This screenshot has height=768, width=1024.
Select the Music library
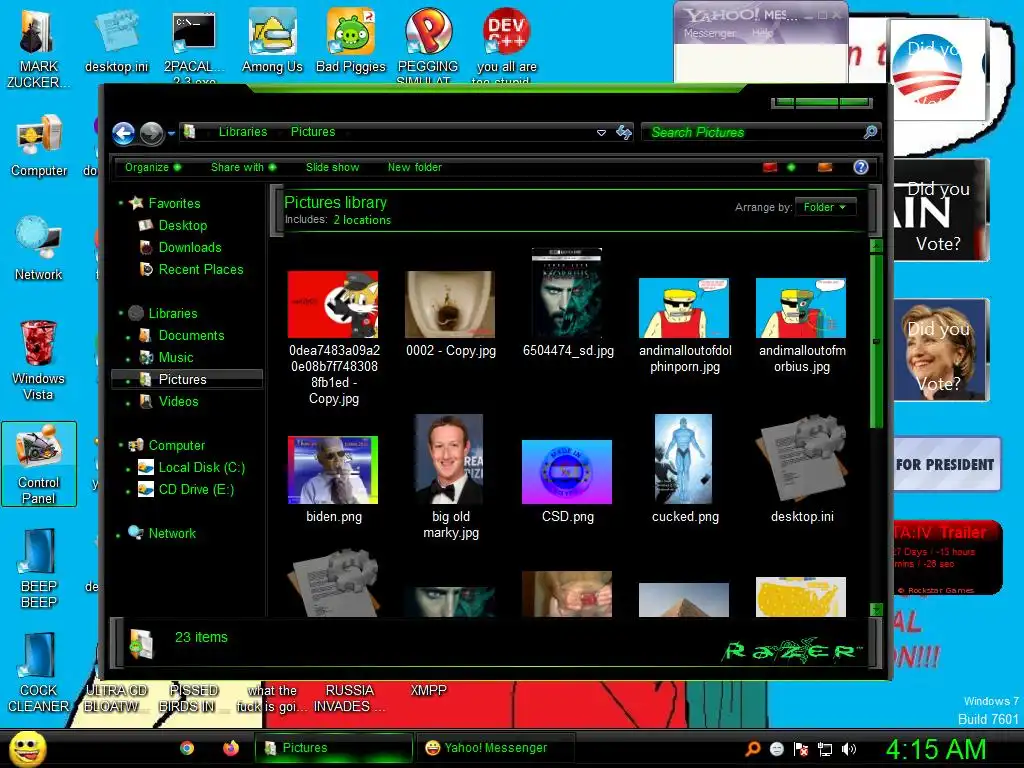coord(176,357)
